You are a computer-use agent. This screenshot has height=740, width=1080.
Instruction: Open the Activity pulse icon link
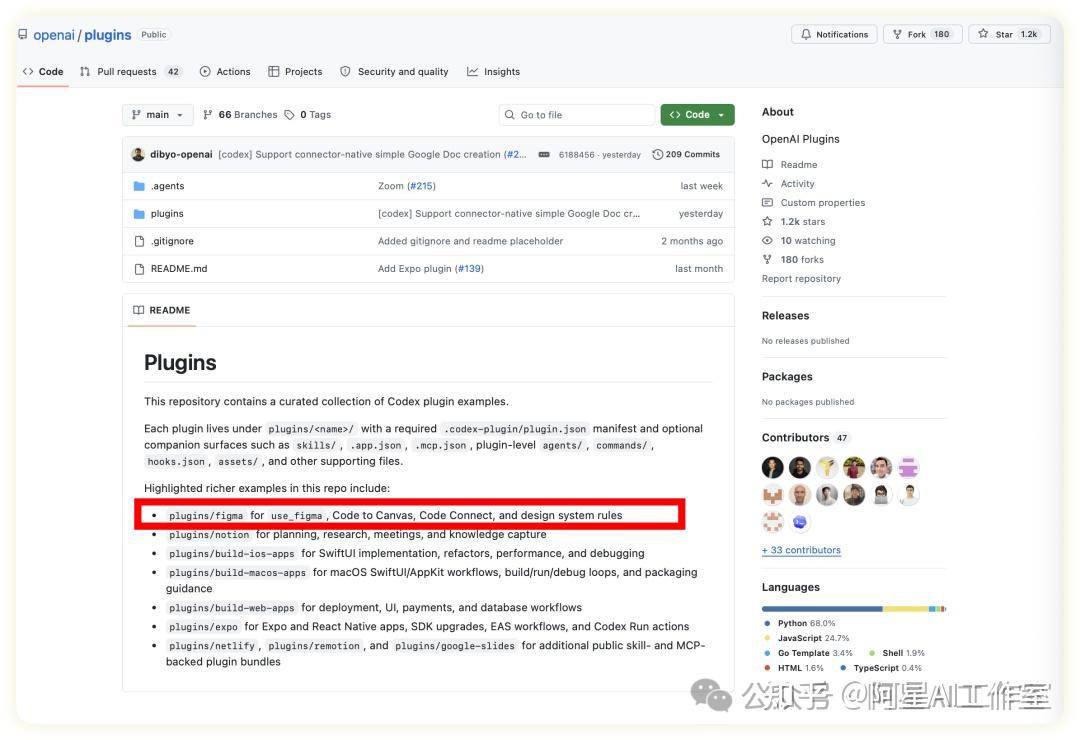[x=767, y=183]
